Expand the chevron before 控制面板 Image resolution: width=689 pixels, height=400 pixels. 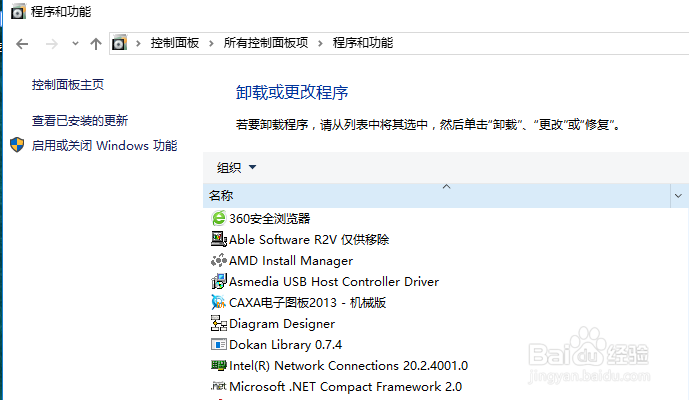(138, 43)
